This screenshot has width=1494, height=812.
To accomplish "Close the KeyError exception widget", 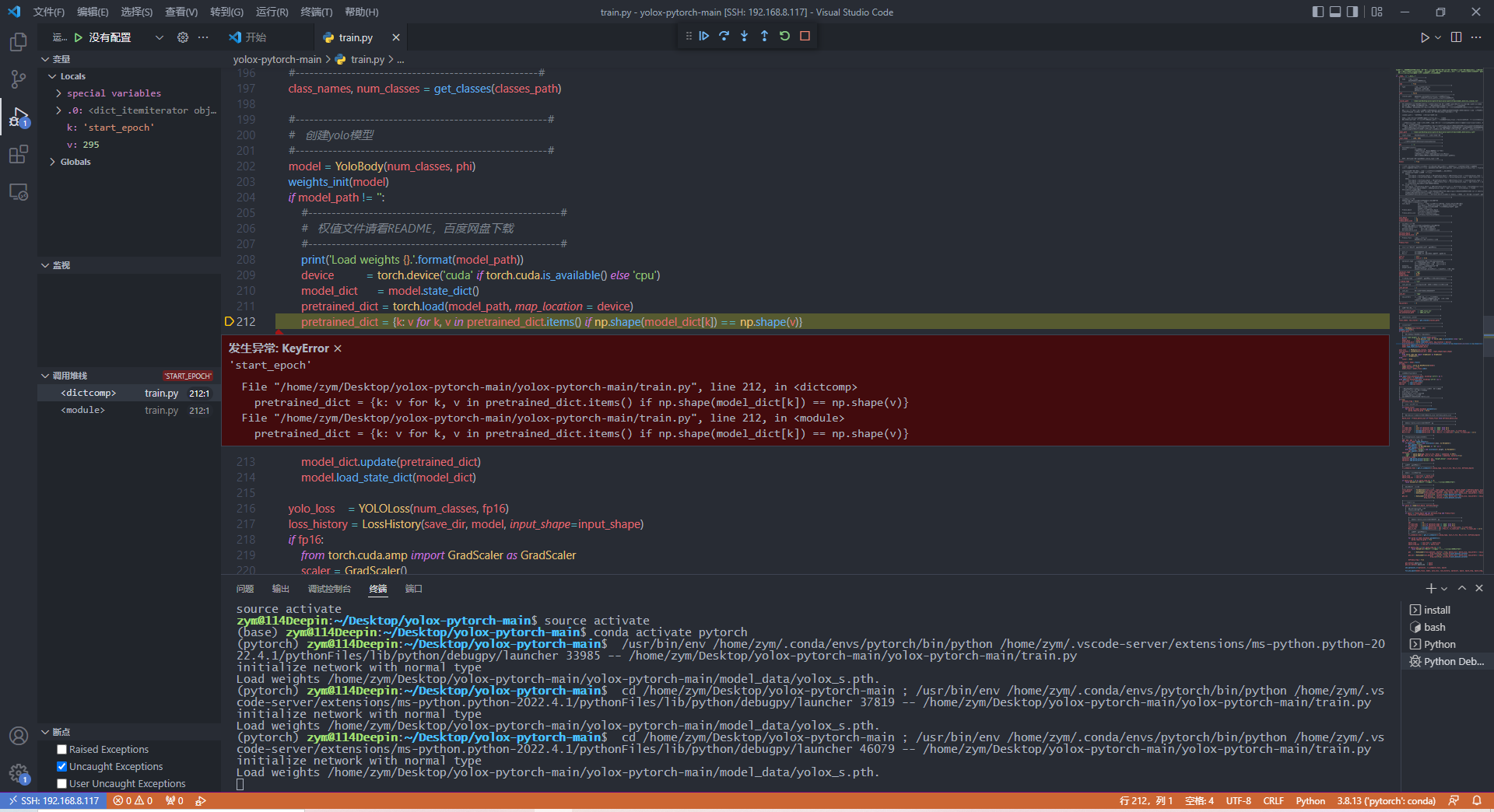I will point(338,348).
